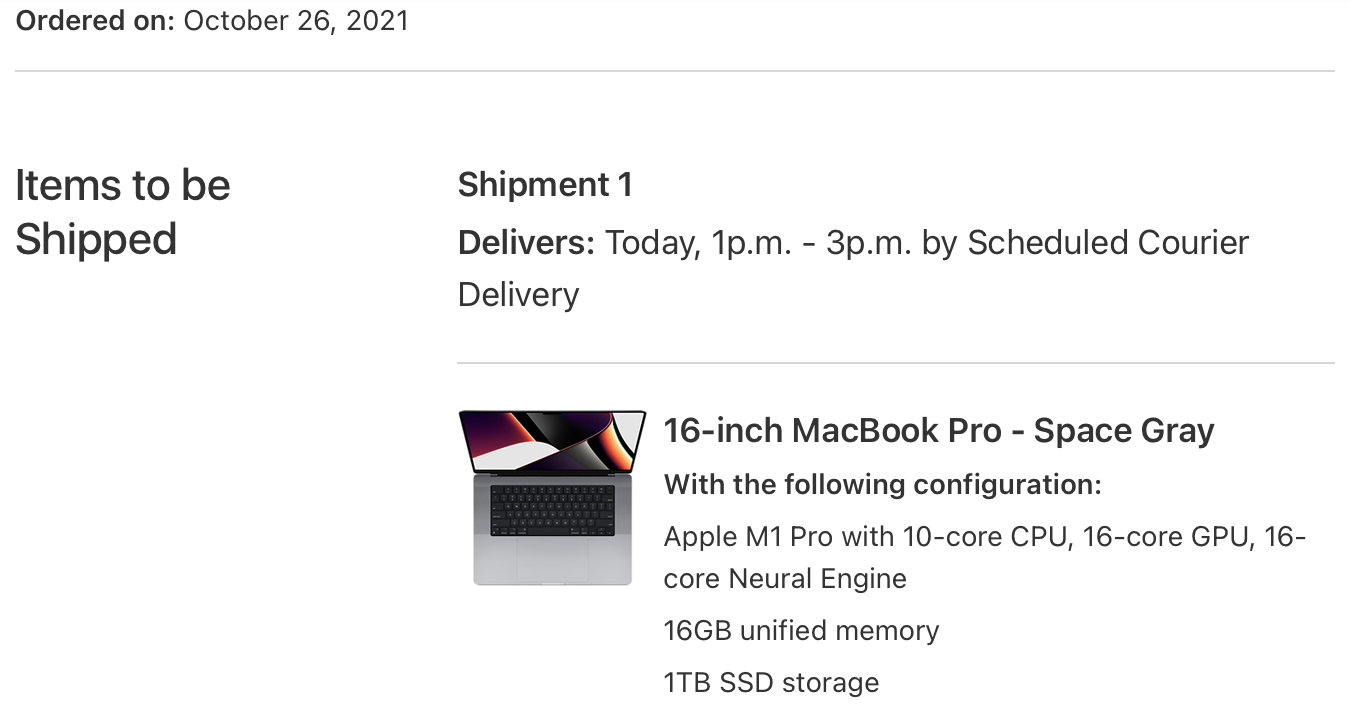Screen dimensions: 1350x710
Task: Click the divider line below the order date
Action: click(x=675, y=71)
